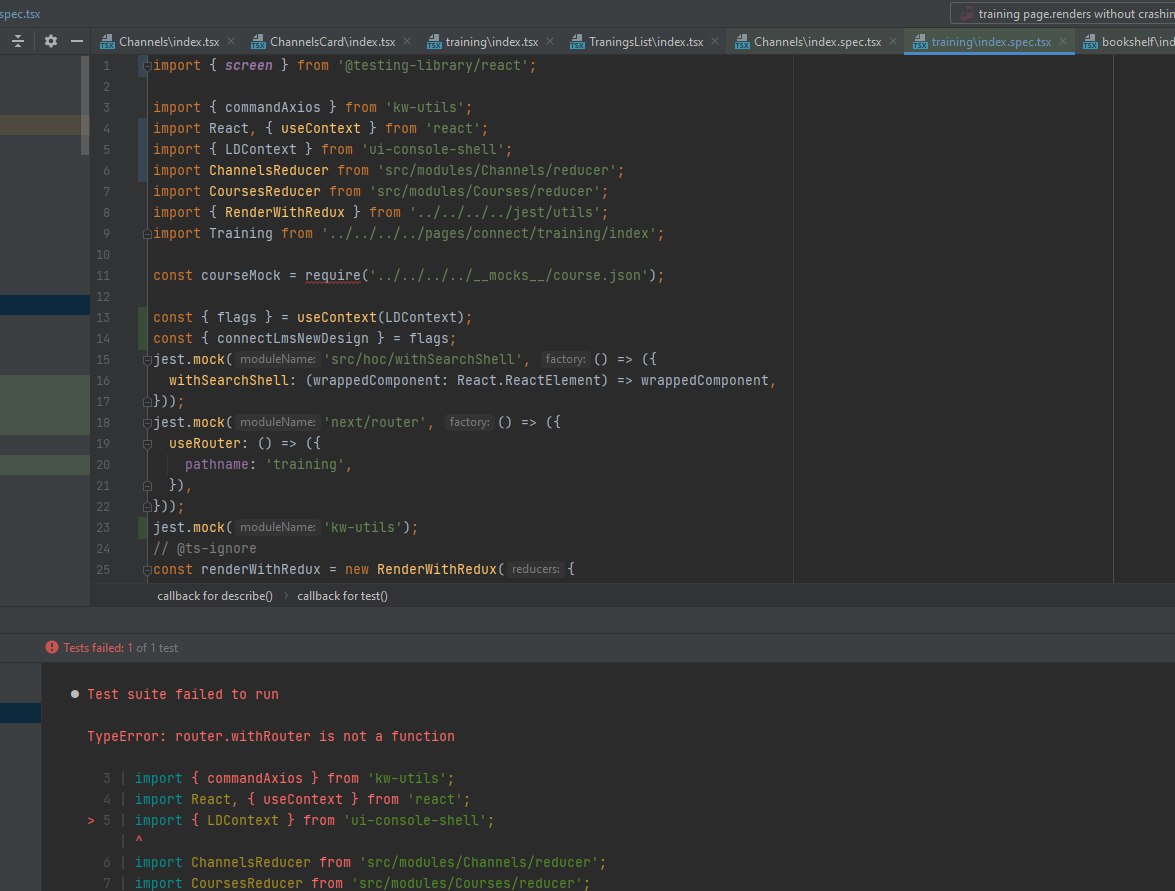Click 'callback for describe()' breadcrumb
The image size is (1175, 891).
[214, 596]
